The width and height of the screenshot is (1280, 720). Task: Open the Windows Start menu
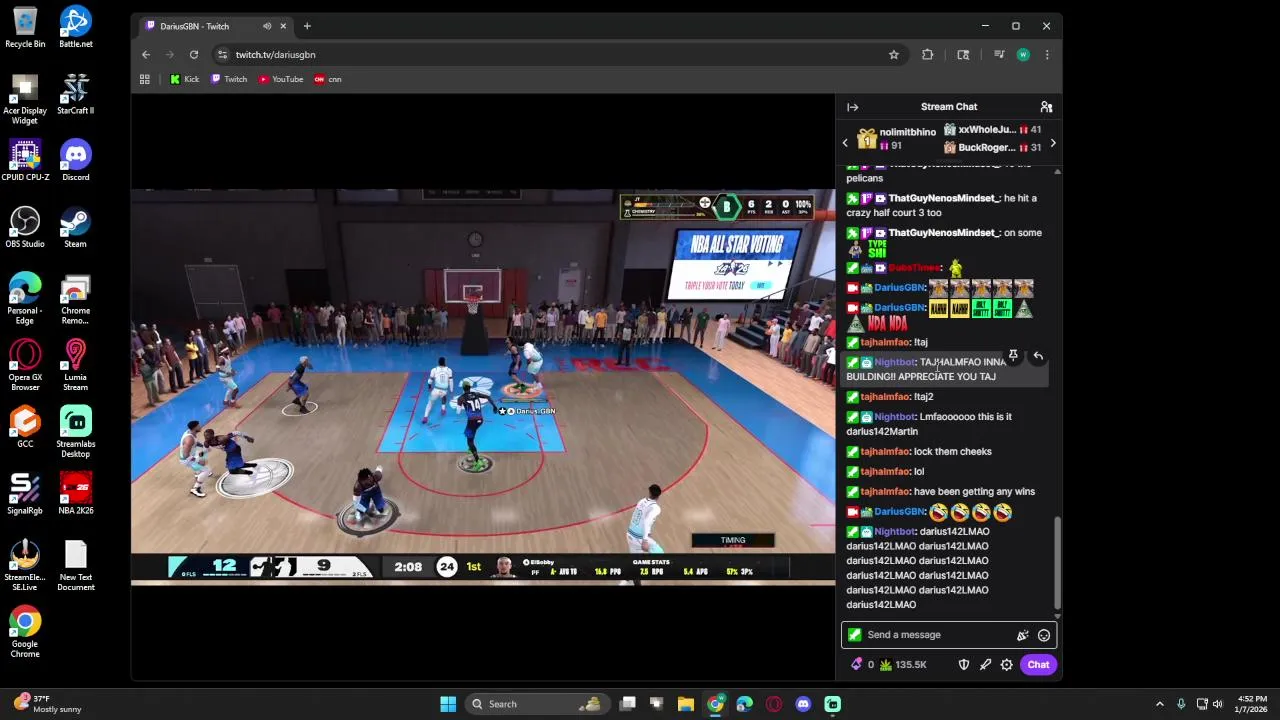tap(448, 704)
